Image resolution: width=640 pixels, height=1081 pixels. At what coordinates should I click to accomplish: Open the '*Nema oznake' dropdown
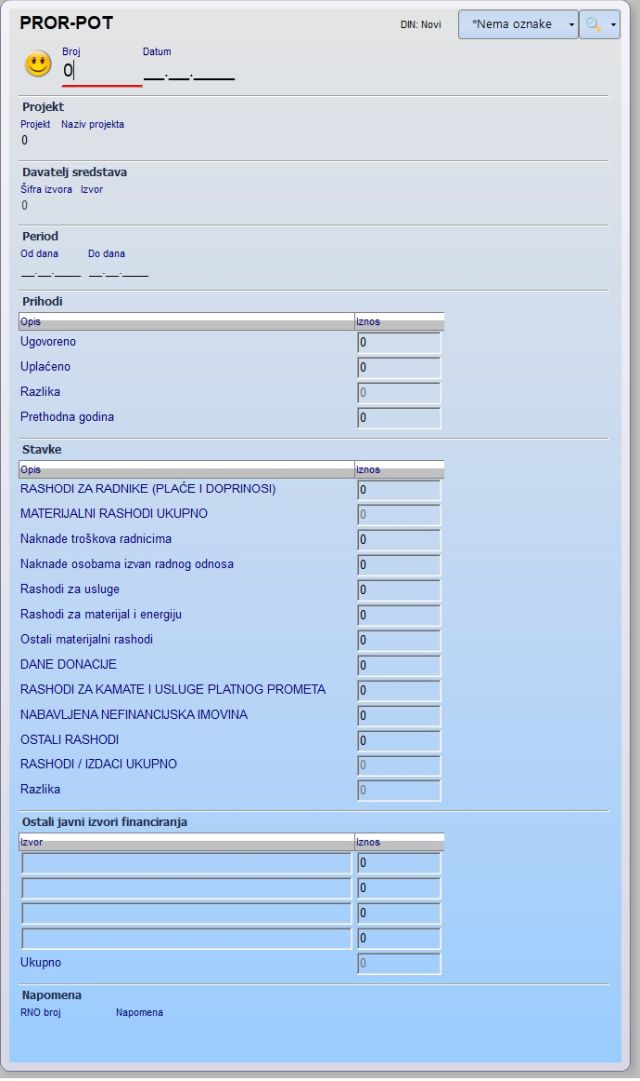click(x=518, y=25)
